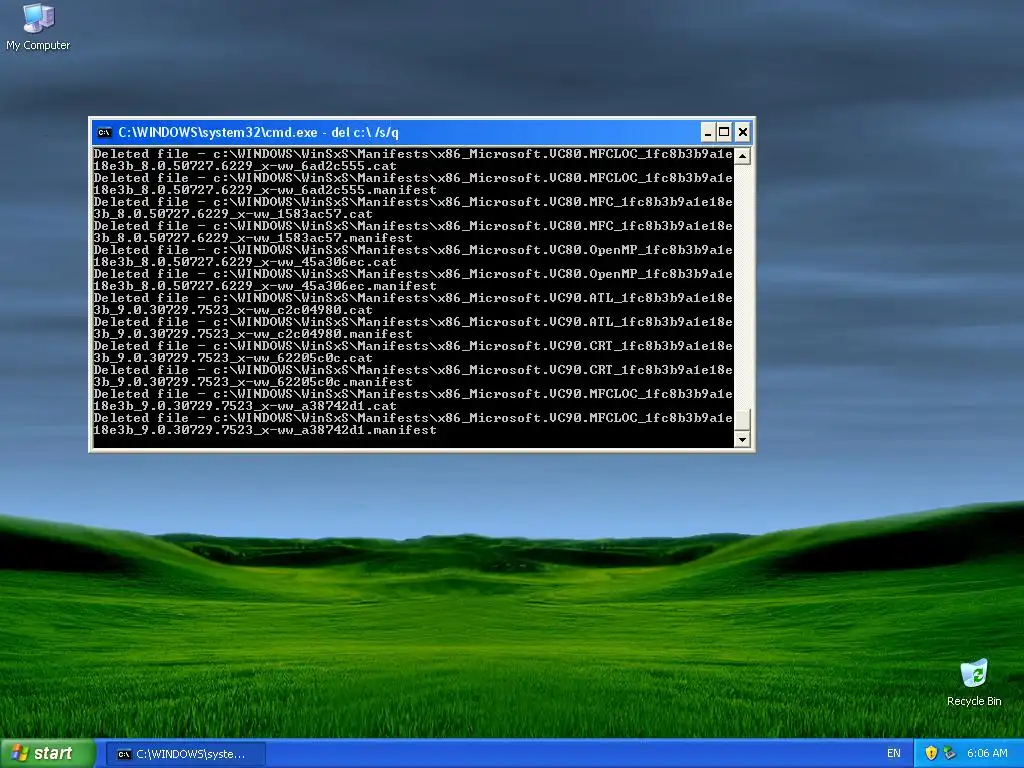The image size is (1024, 768).
Task: Click the scroll down arrow in cmd window
Action: 742,440
